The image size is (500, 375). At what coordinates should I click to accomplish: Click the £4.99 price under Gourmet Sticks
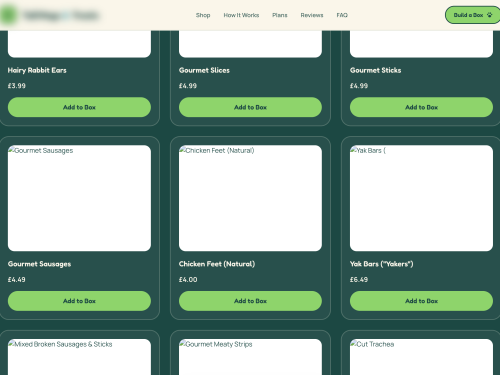359,86
